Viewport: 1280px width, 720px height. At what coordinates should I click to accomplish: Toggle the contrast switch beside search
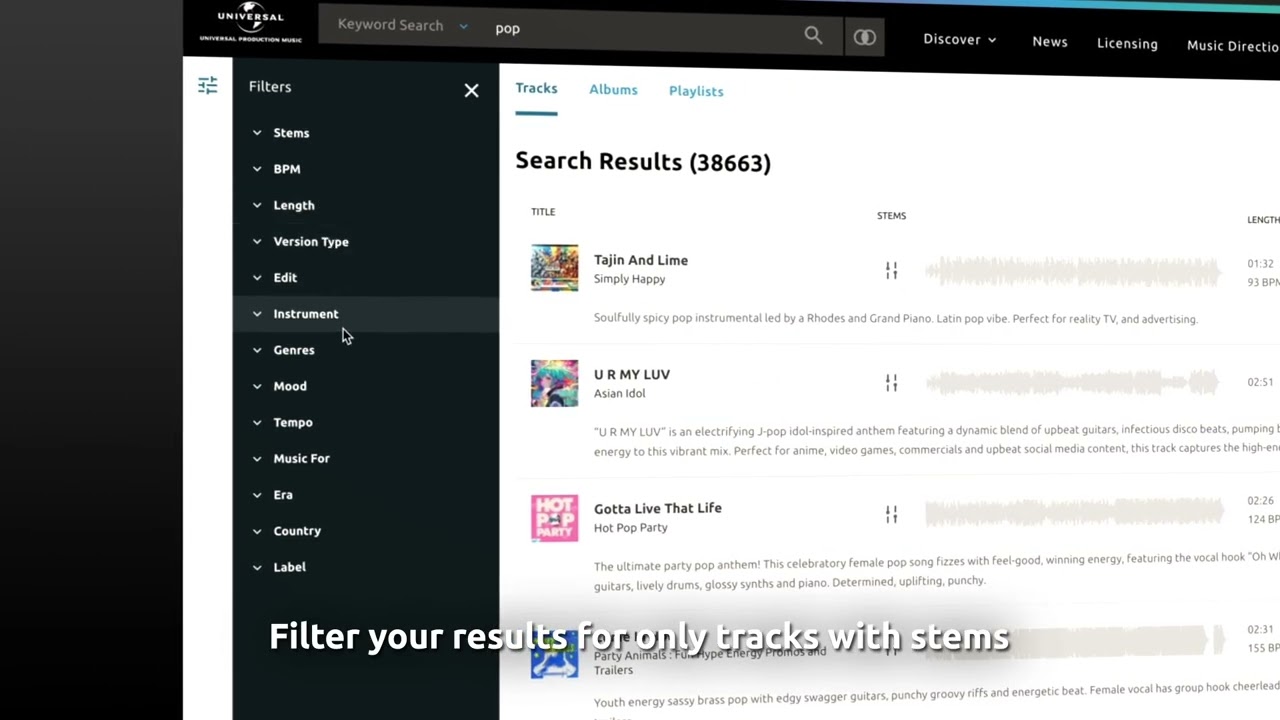point(865,38)
